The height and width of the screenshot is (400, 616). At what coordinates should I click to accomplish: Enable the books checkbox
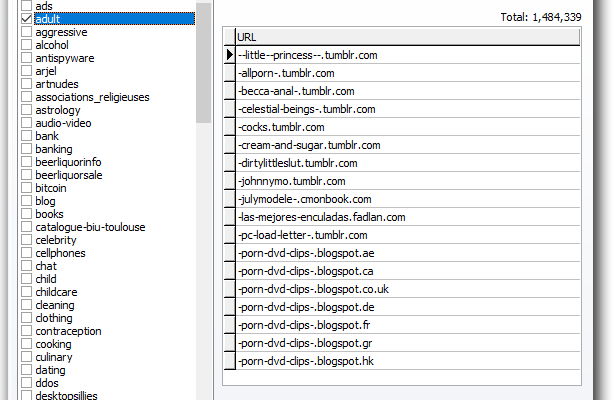[26, 213]
